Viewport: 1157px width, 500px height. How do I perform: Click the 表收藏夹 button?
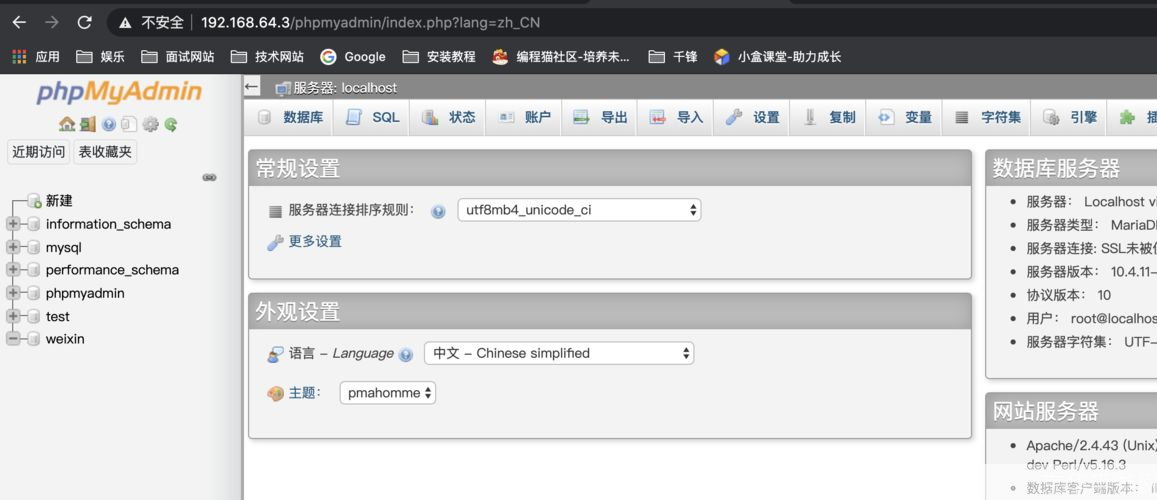(105, 153)
